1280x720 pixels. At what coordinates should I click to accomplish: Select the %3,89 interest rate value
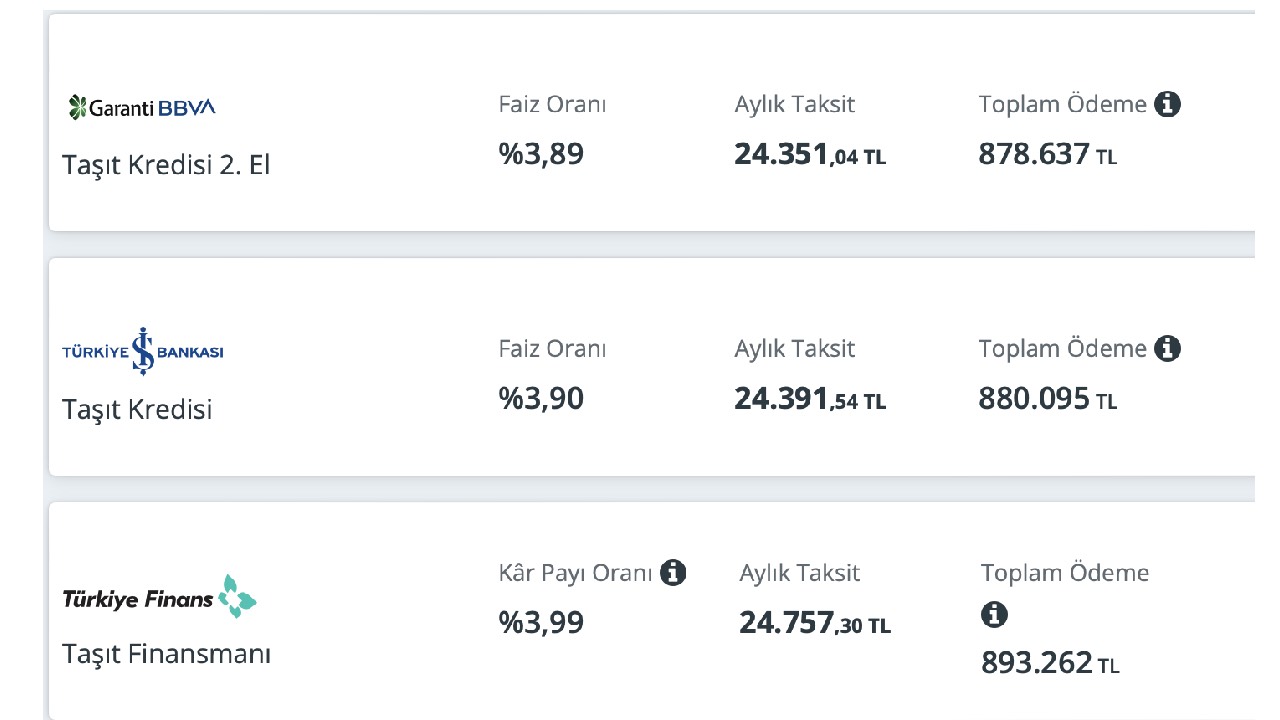tap(541, 154)
